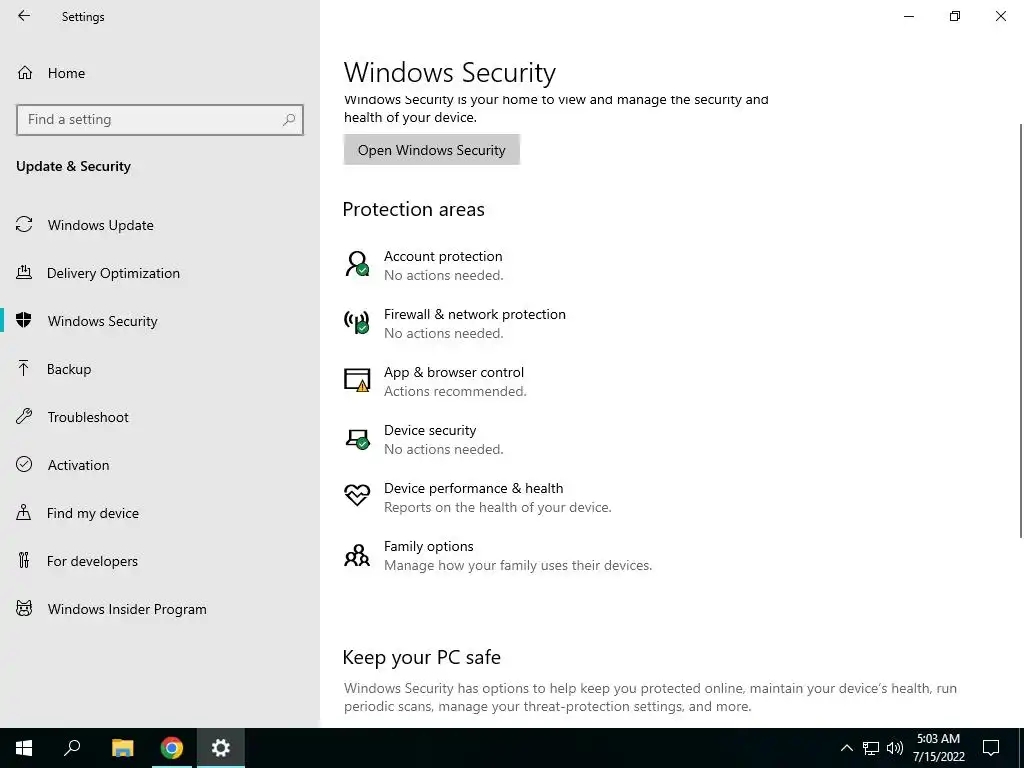The height and width of the screenshot is (768, 1024).
Task: Open the network status tray icon
Action: click(x=871, y=748)
